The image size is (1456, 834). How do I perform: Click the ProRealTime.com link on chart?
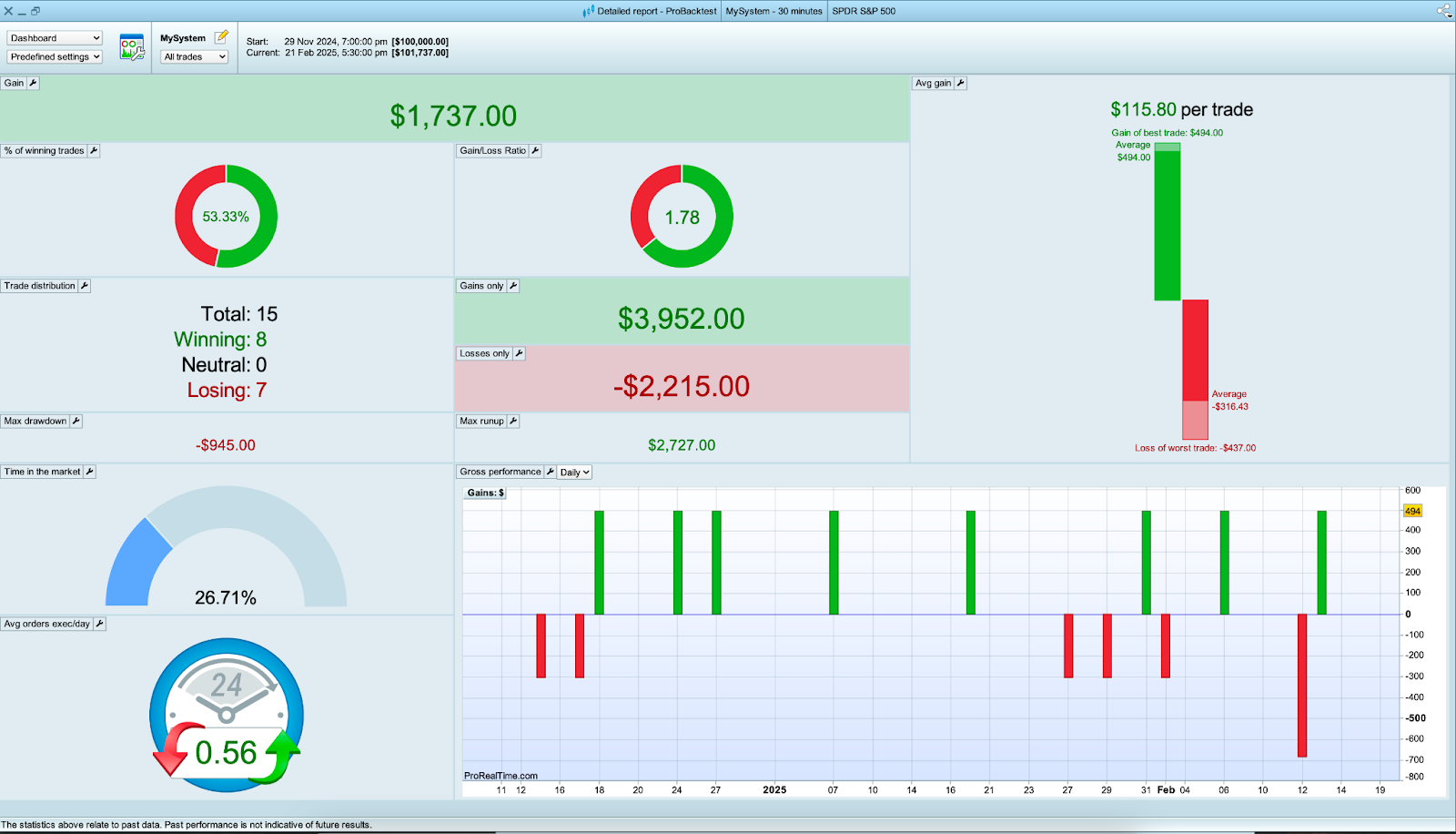coord(500,776)
